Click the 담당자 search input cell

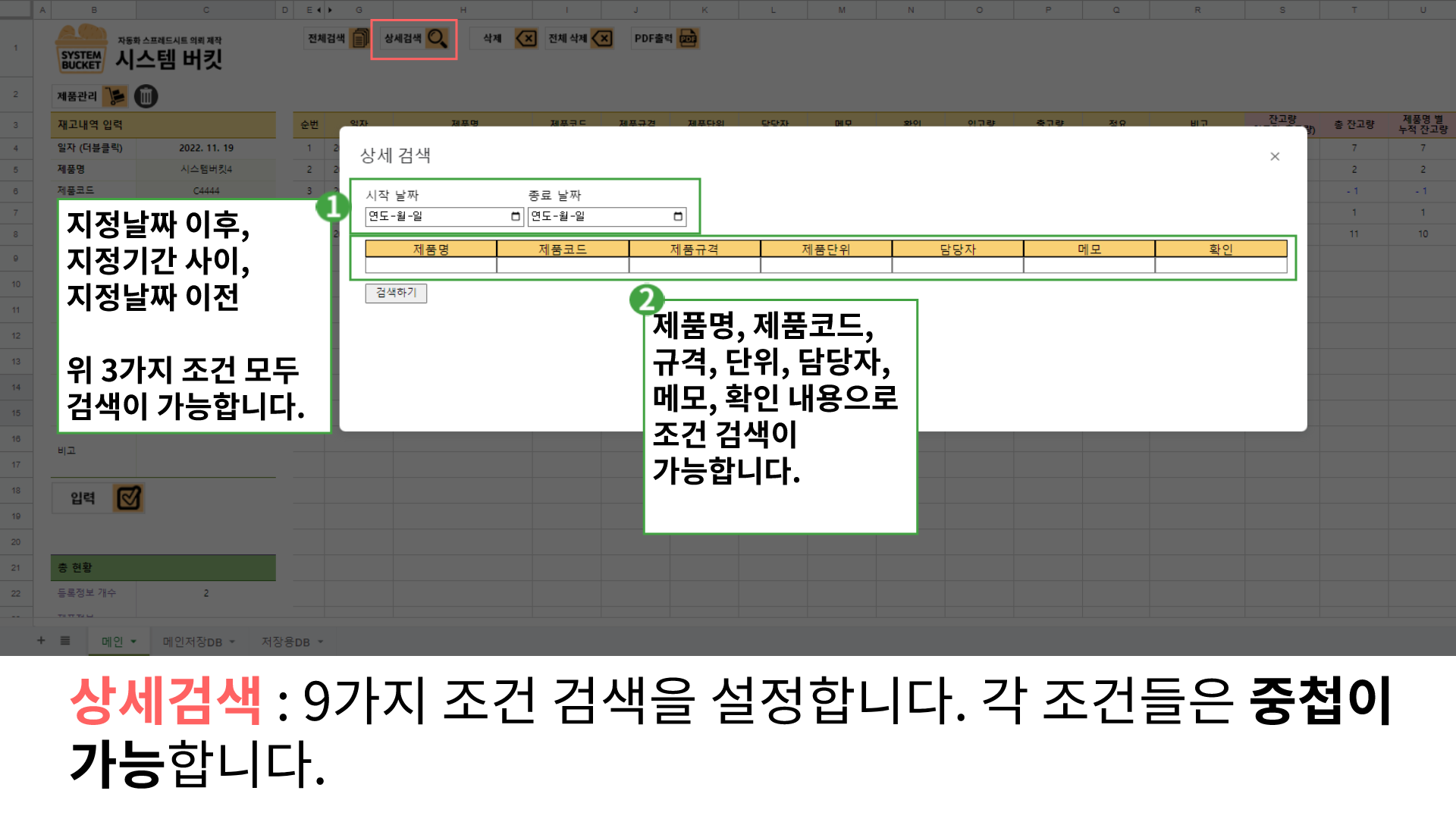pos(958,265)
